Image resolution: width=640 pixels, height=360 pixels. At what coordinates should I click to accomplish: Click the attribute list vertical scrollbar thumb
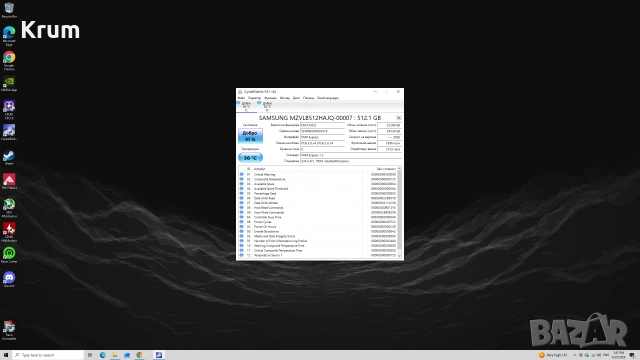[399, 210]
